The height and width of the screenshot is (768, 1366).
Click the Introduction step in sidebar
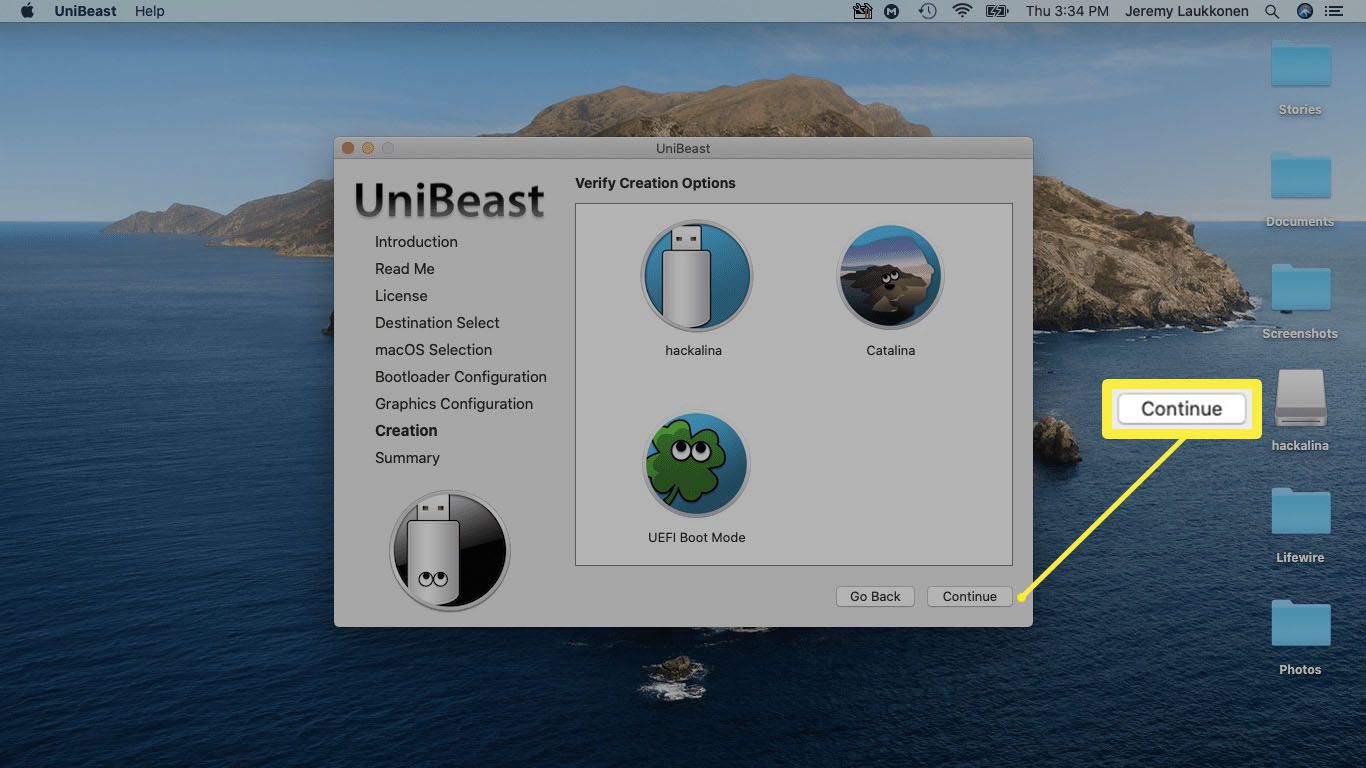click(x=416, y=242)
